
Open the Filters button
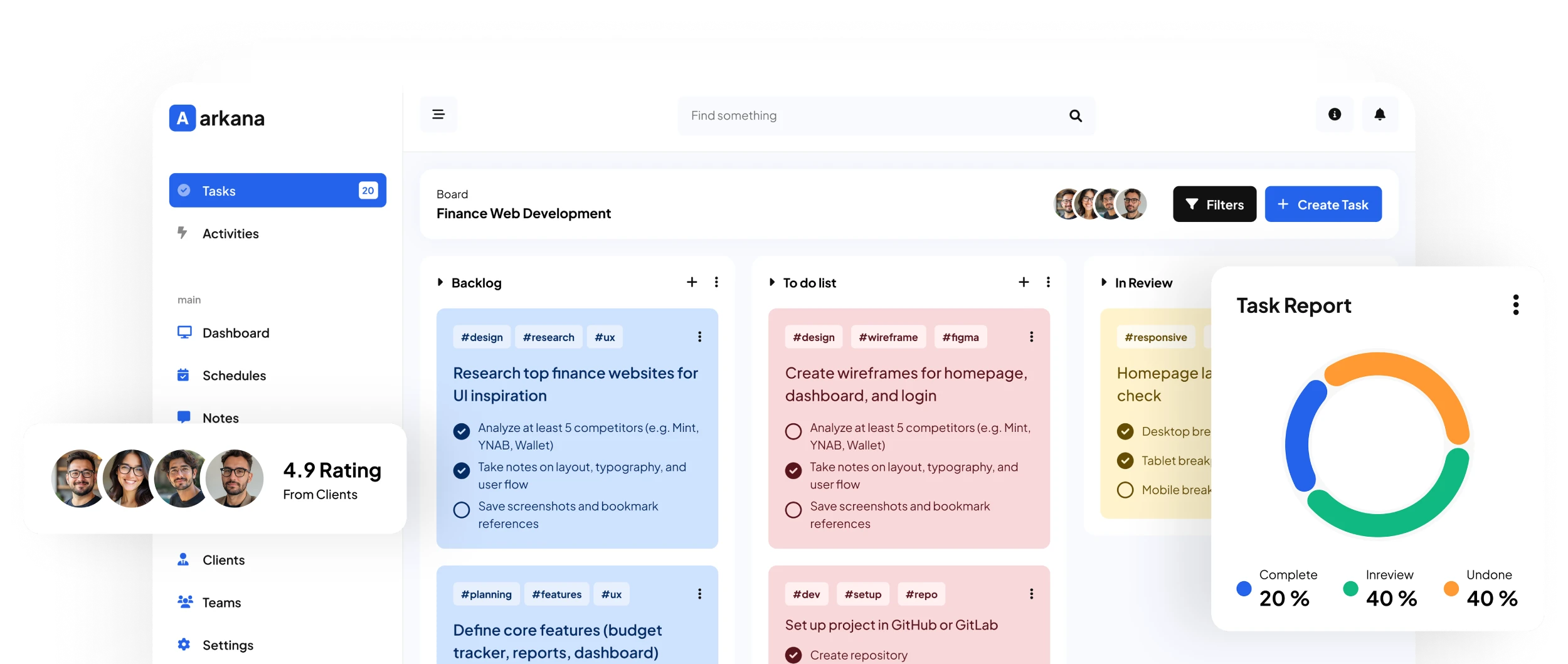pyautogui.click(x=1214, y=204)
